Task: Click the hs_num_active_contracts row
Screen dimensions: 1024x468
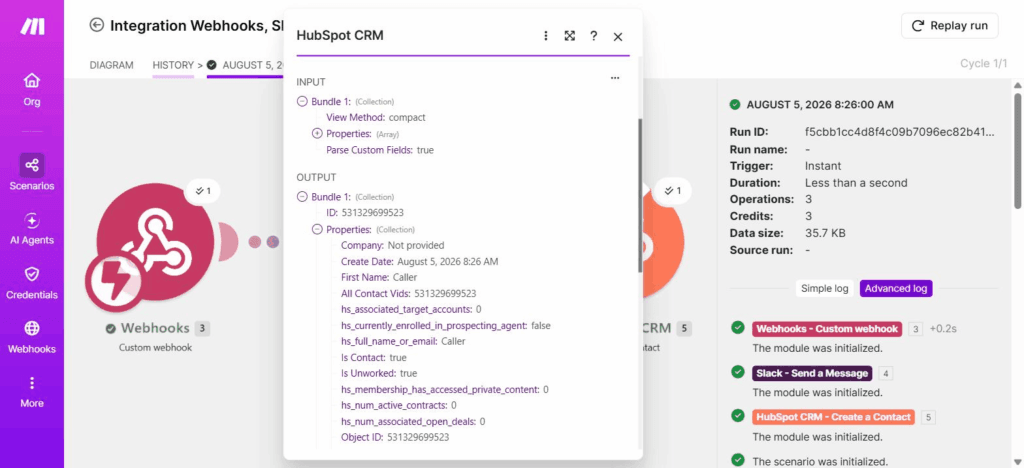Action: tap(398, 405)
